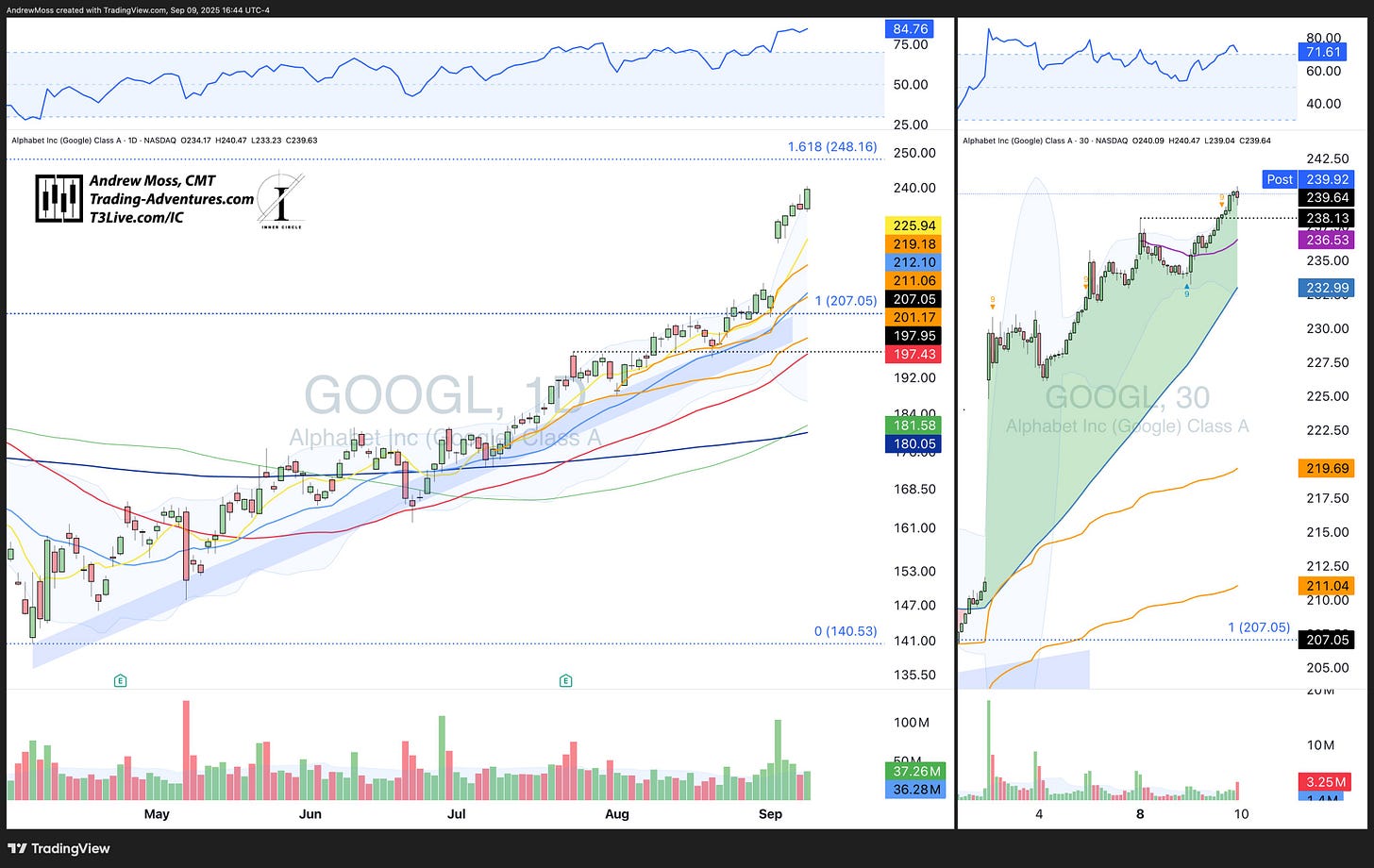Click the orange 9 marker at the 30-minute chart high
This screenshot has width=1374, height=868.
tap(1222, 199)
